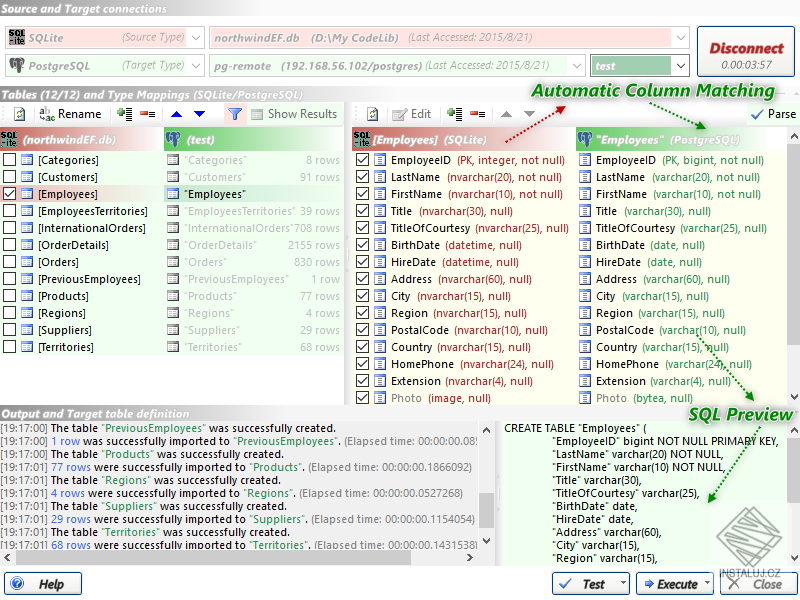Click the Disconnect button

746,52
